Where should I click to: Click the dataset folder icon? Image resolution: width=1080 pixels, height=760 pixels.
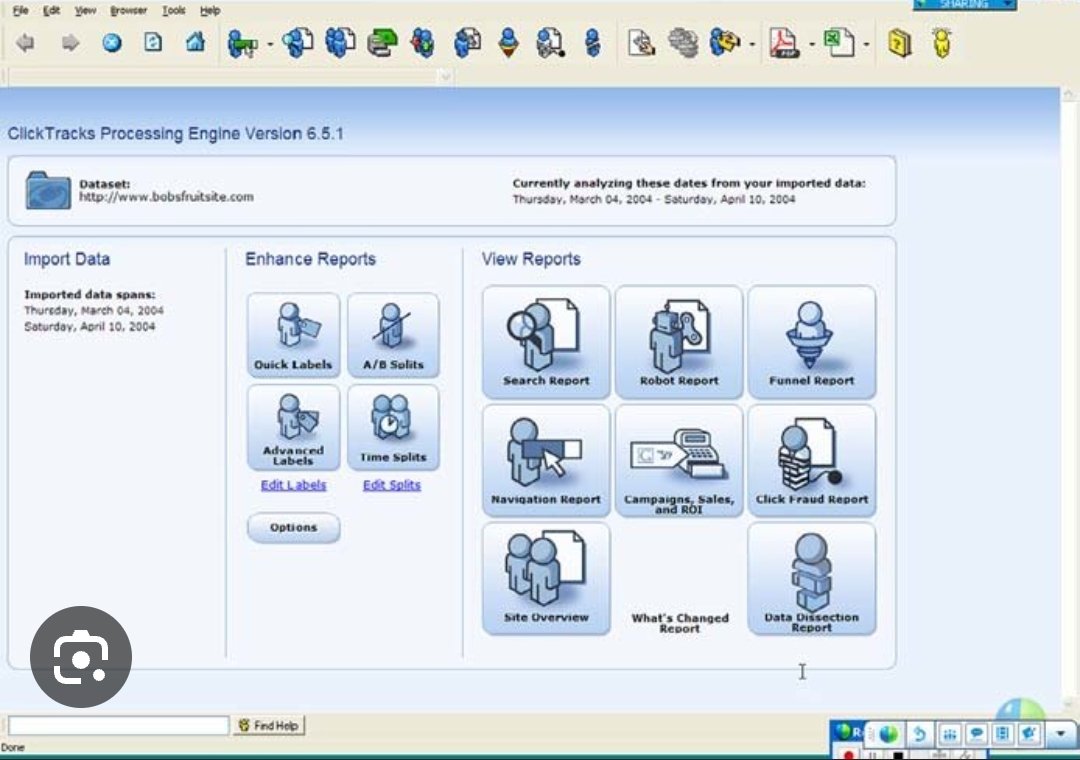tap(48, 190)
